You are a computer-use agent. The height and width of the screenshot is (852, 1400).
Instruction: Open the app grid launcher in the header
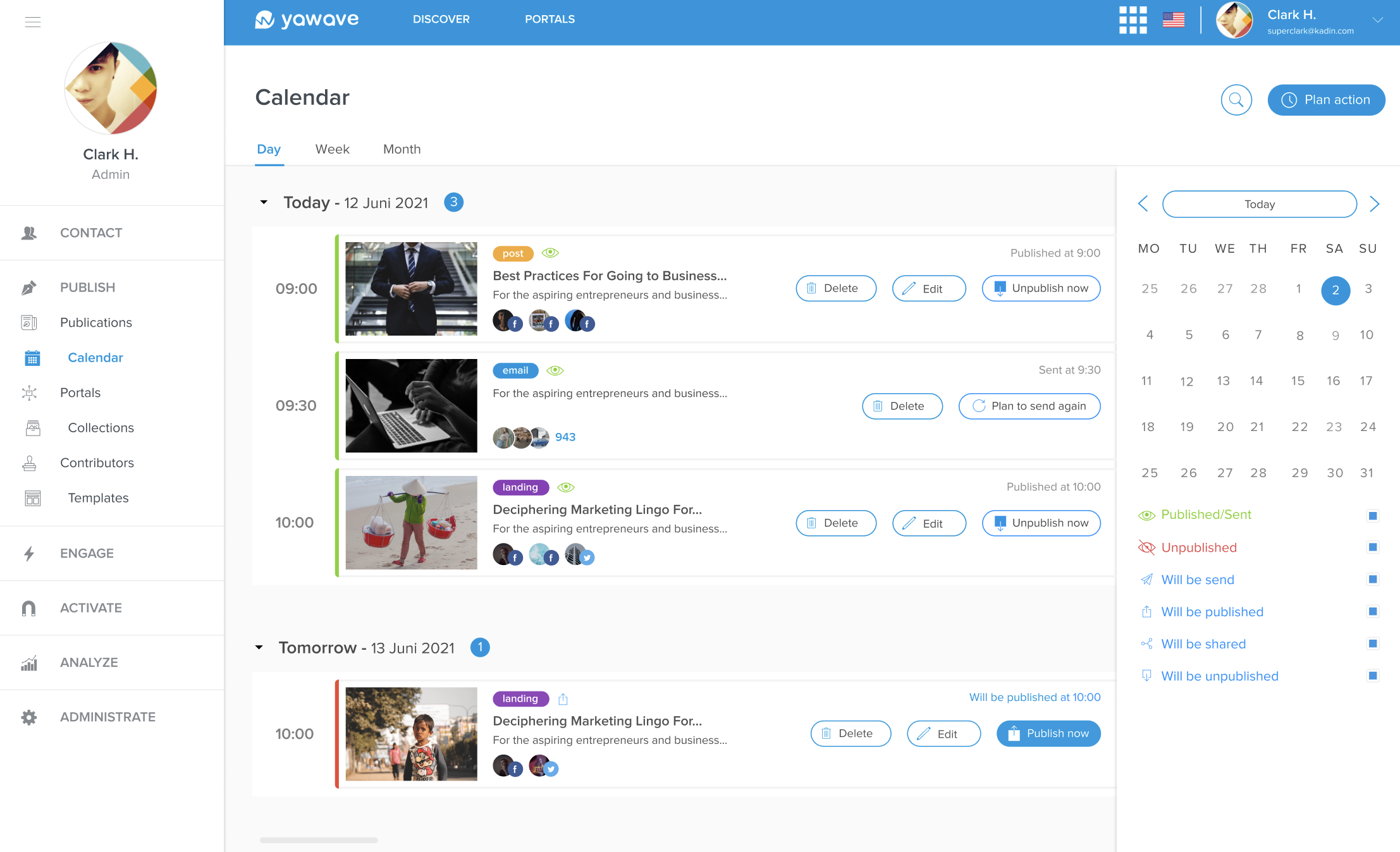[1133, 20]
